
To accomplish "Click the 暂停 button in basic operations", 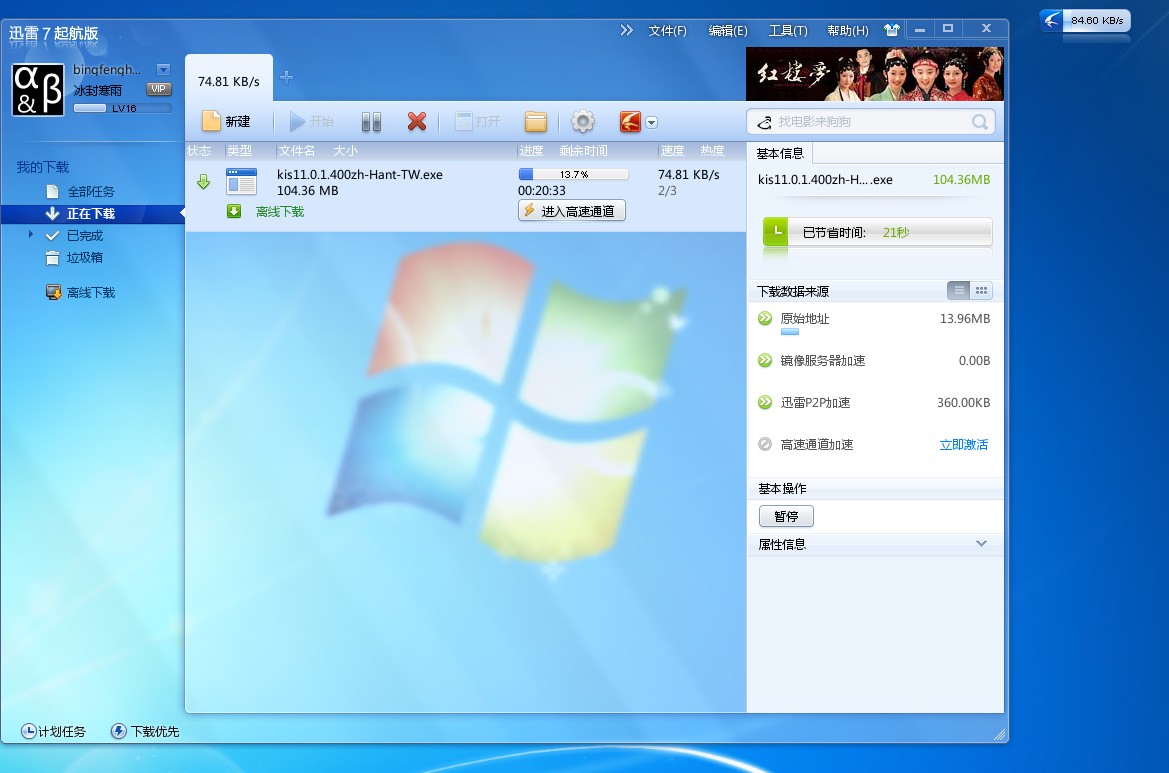I will 786,516.
